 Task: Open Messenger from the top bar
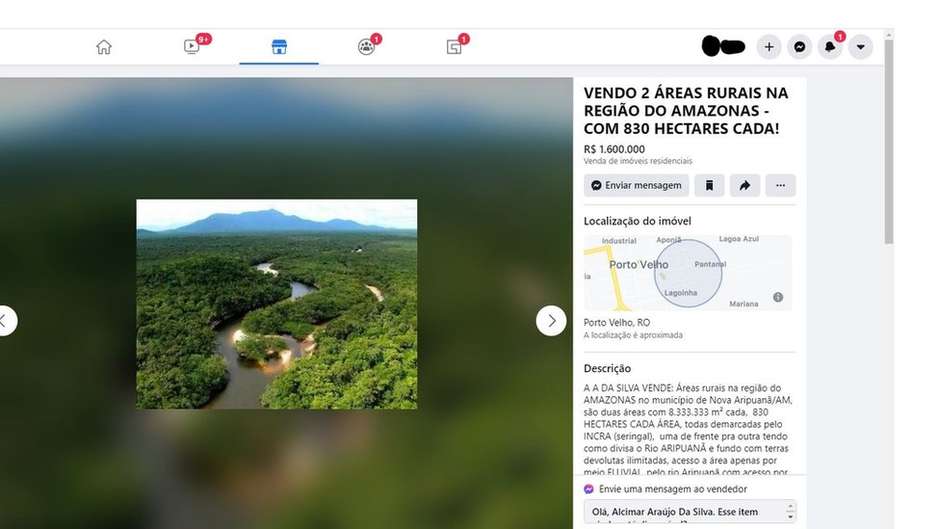(800, 47)
